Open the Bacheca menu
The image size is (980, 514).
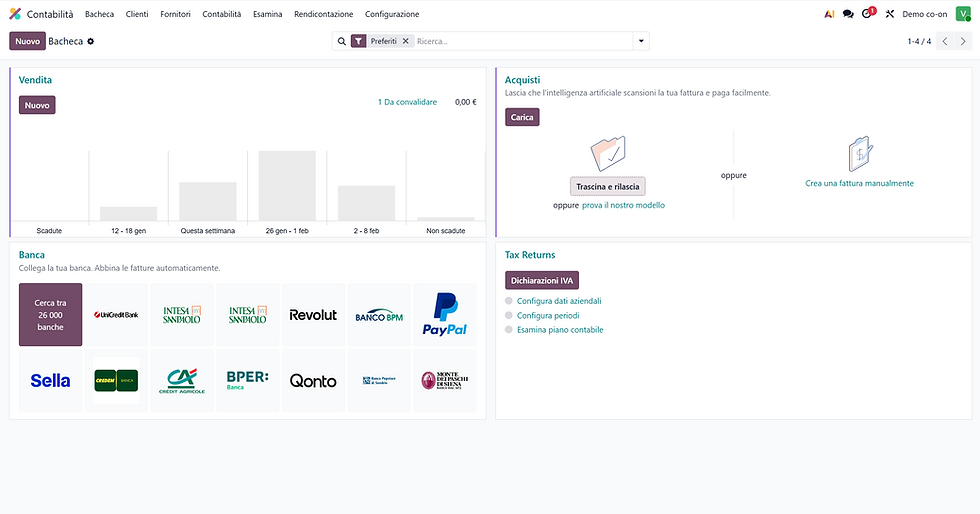click(99, 14)
